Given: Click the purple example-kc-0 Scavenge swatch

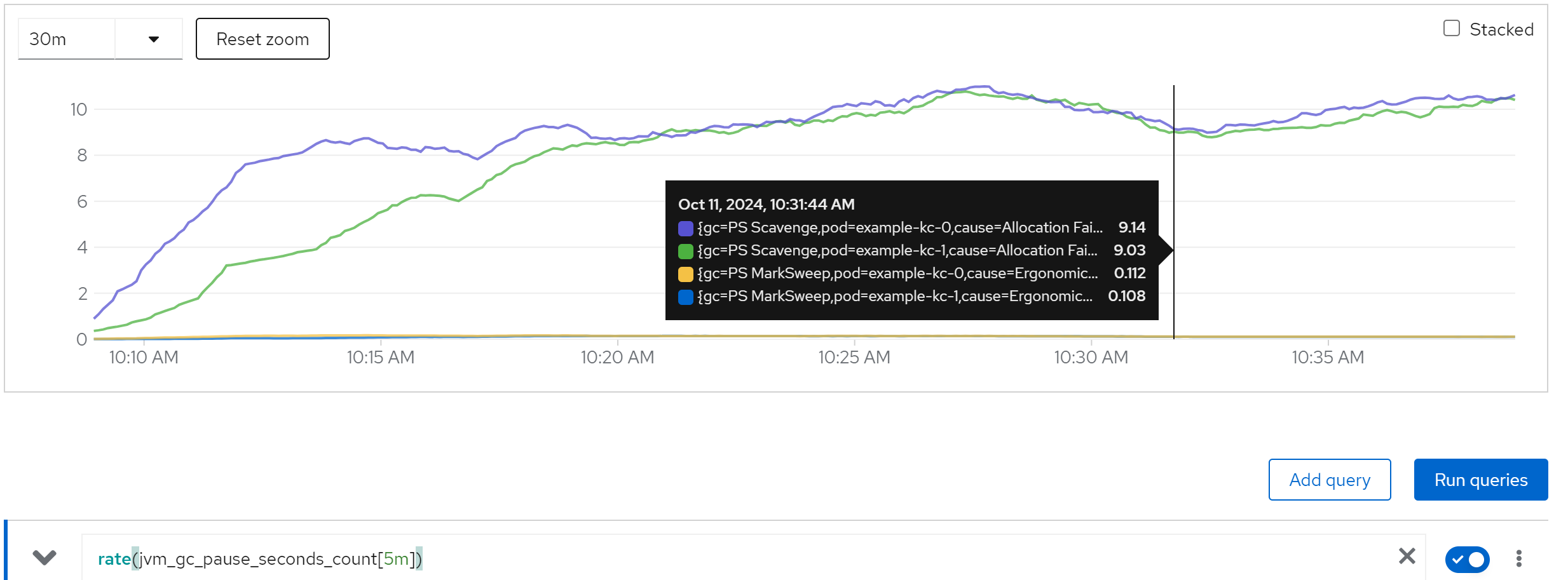Looking at the screenshot, I should (x=685, y=228).
